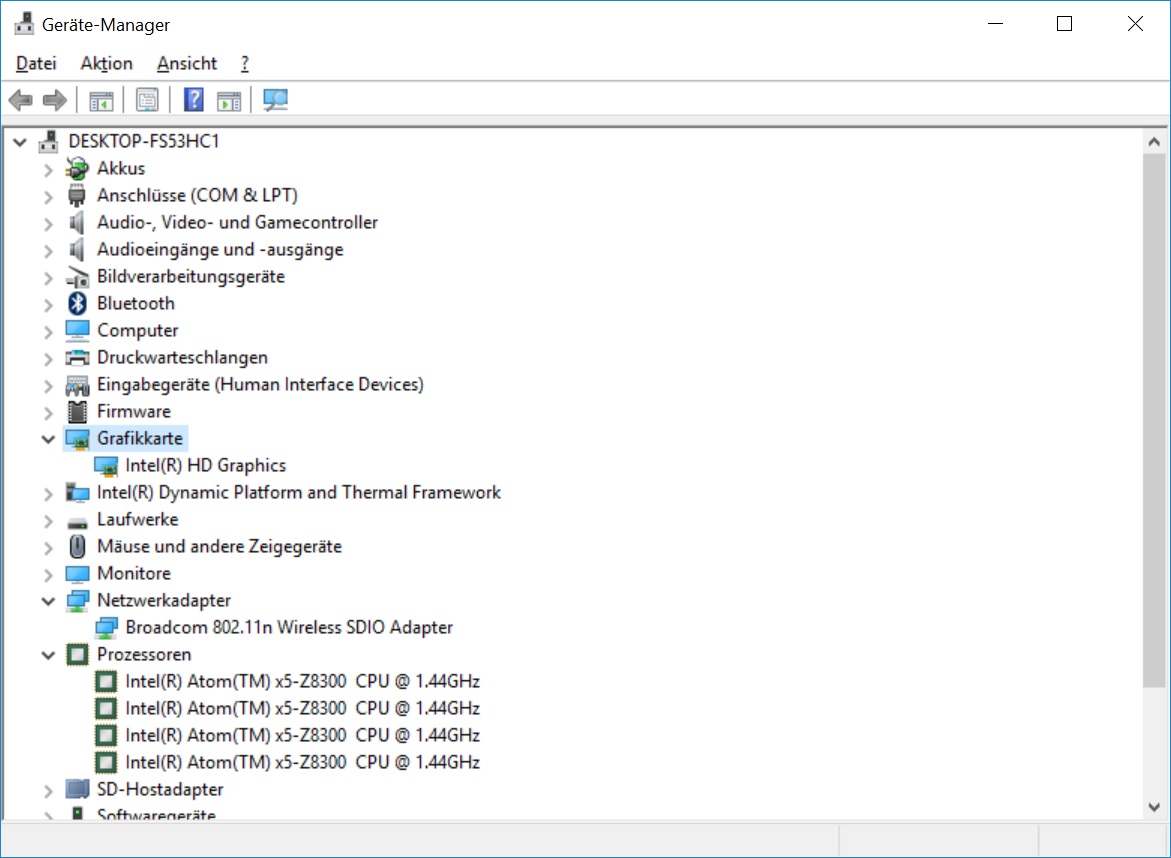The width and height of the screenshot is (1171, 858).
Task: Click the Akkus battery icon
Action: [x=77, y=169]
